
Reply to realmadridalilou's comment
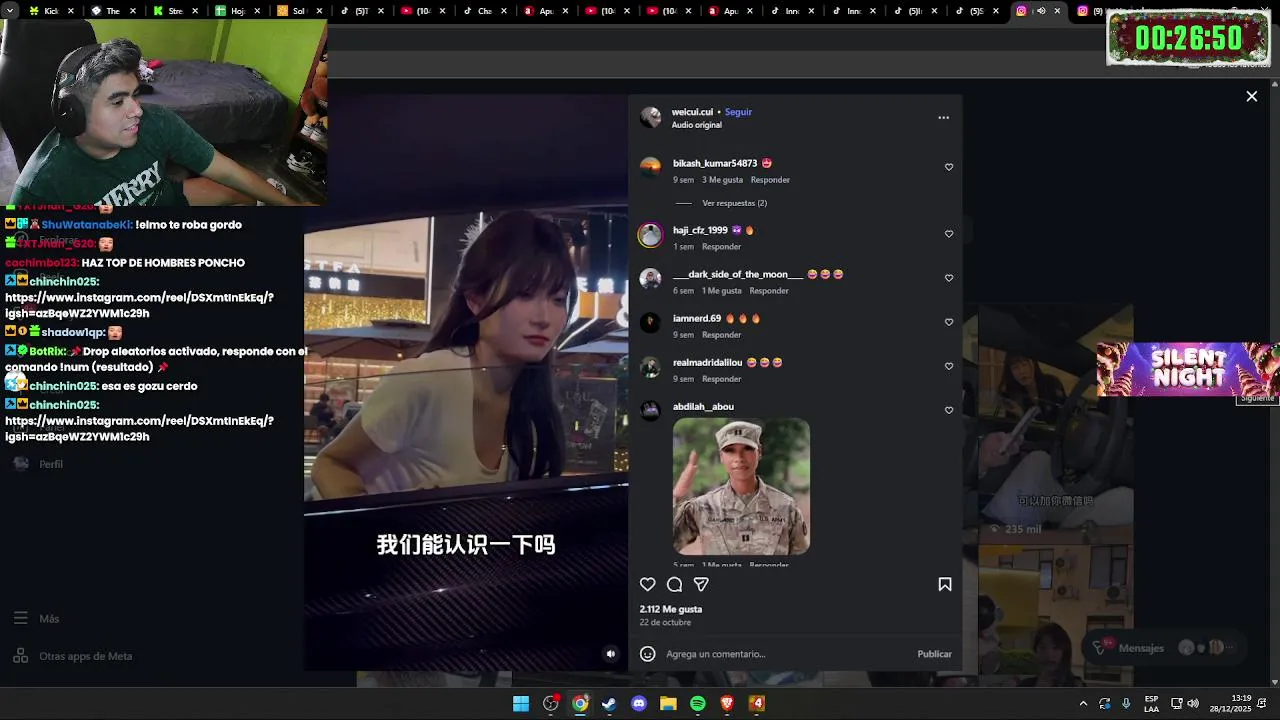coord(721,379)
